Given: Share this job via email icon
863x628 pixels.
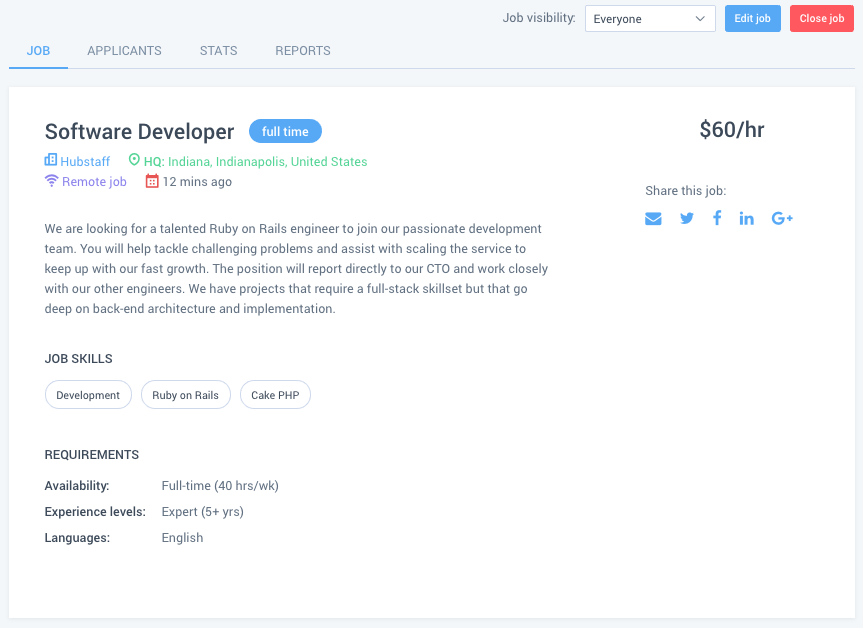Looking at the screenshot, I should (653, 219).
